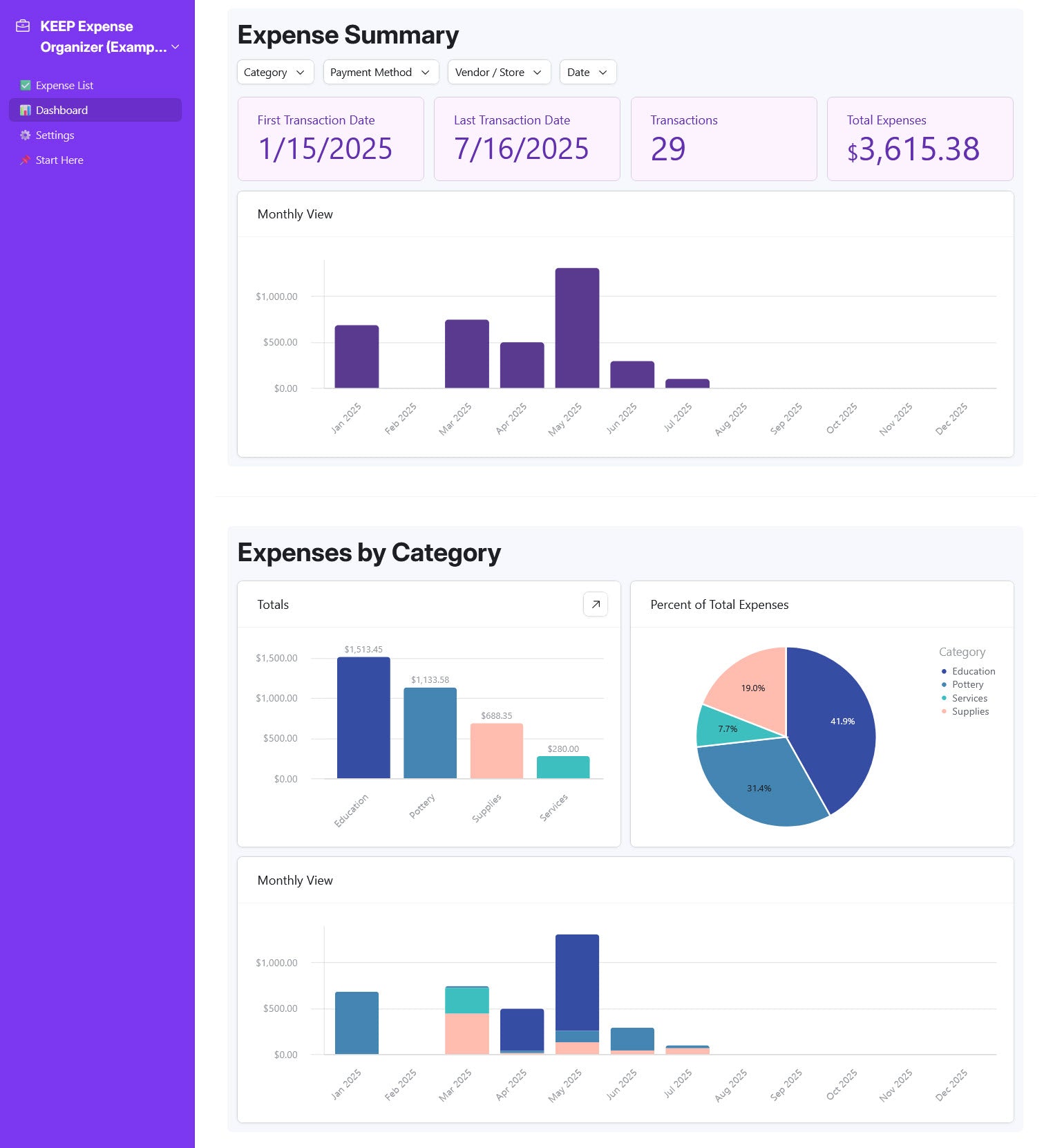Screen dimensions: 1044x1148
Task: Open the Payment Method filter dropdown
Action: point(380,73)
